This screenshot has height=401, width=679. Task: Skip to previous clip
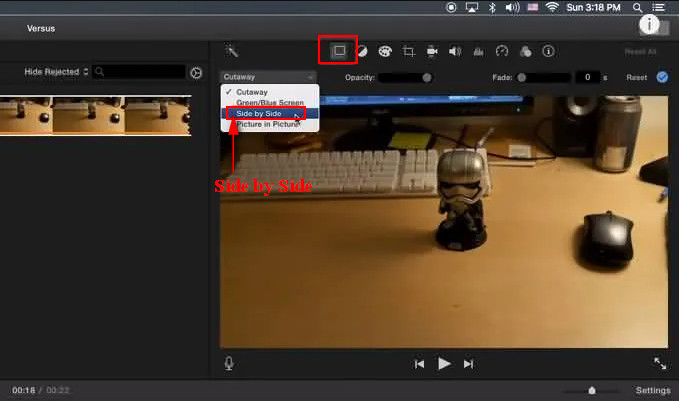tap(419, 364)
